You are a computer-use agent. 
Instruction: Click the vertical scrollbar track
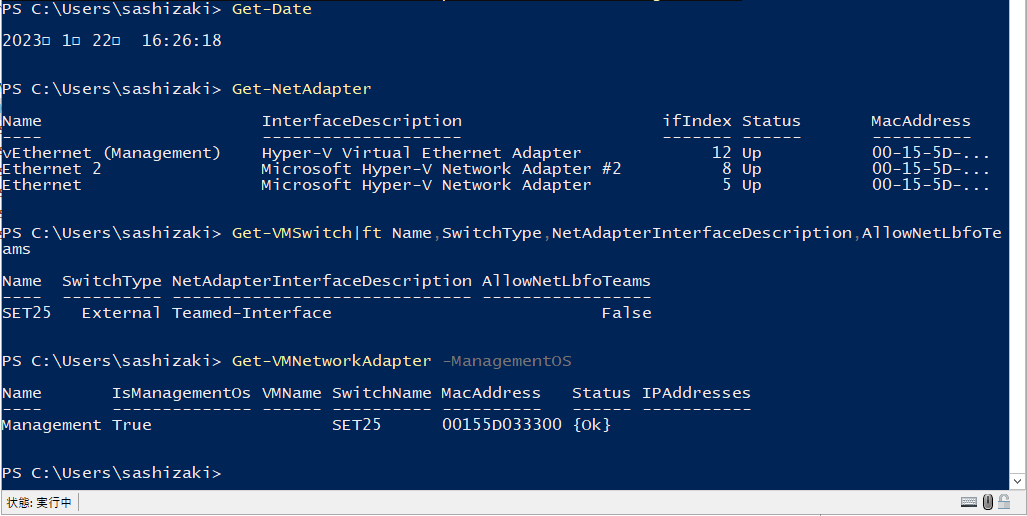(1018, 236)
